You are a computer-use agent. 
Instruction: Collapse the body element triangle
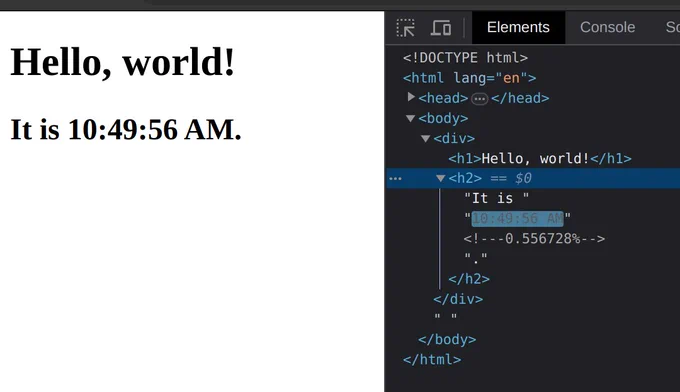tap(410, 118)
